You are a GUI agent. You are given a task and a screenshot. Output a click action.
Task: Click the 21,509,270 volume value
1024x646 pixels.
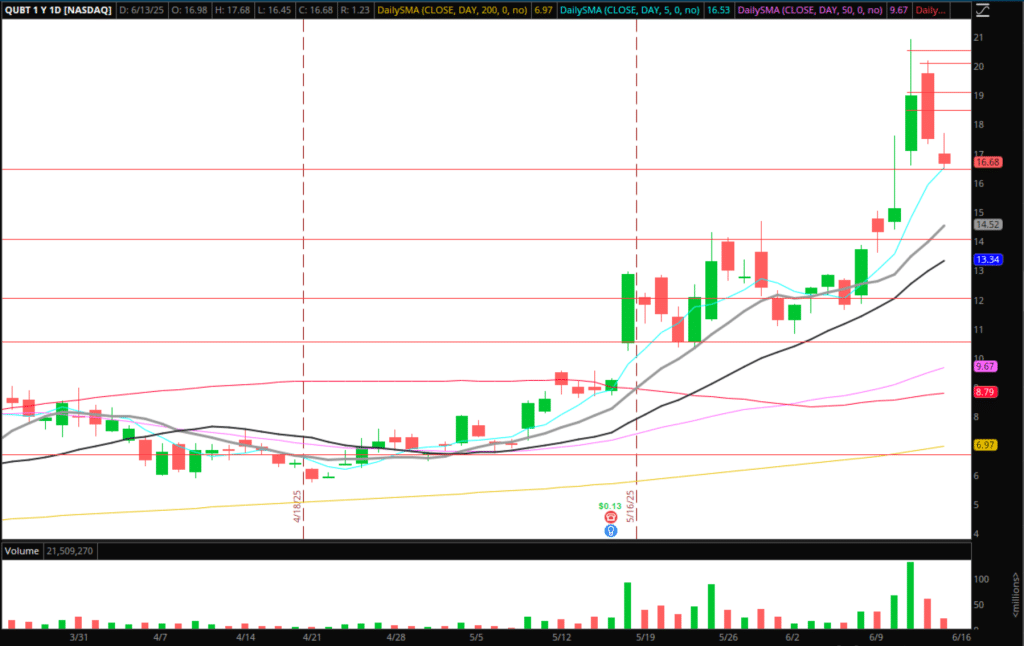click(x=70, y=551)
